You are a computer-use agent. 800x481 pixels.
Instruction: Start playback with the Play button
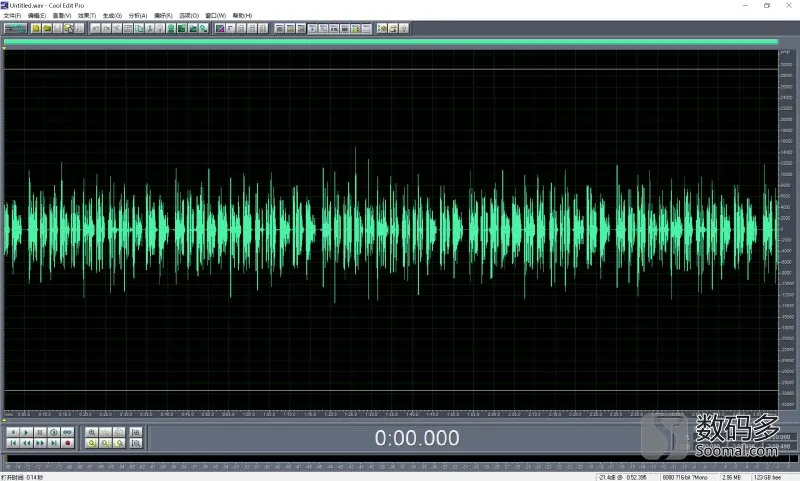[27, 433]
